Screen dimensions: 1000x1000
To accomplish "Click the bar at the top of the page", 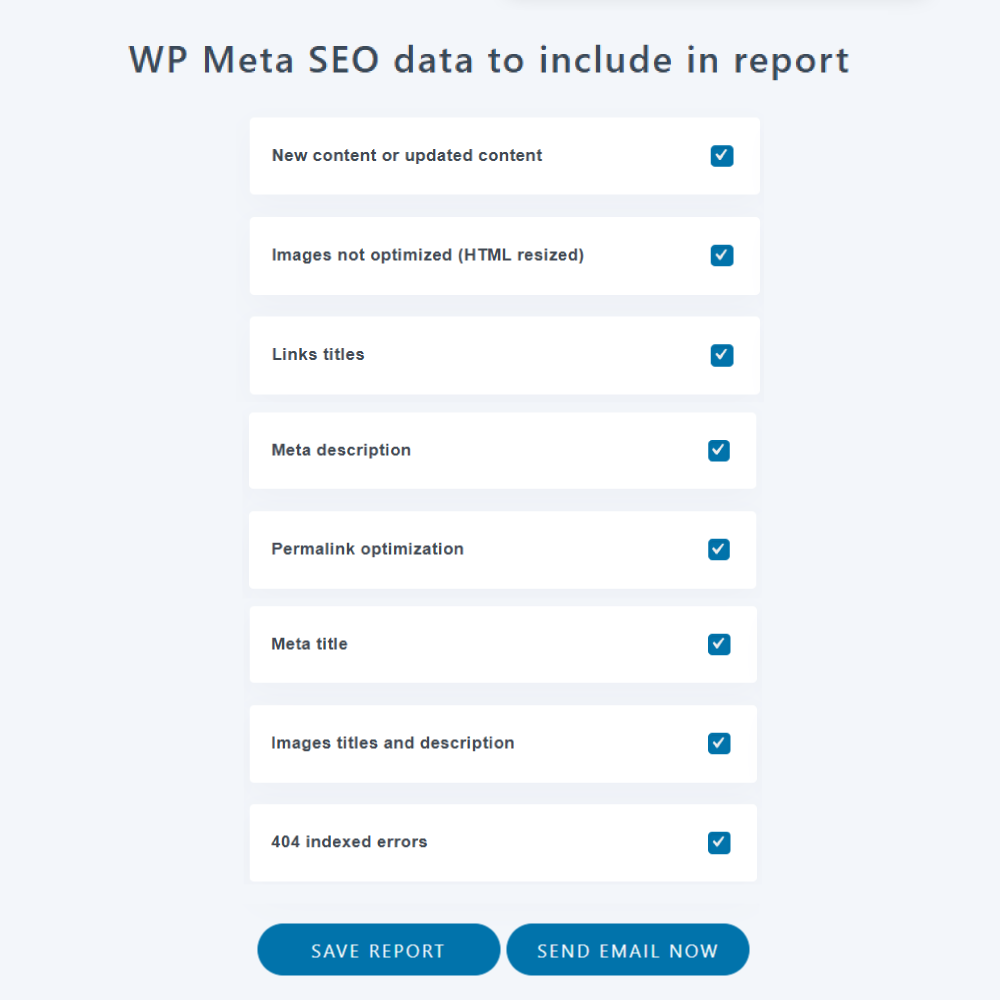I will pos(715,4).
